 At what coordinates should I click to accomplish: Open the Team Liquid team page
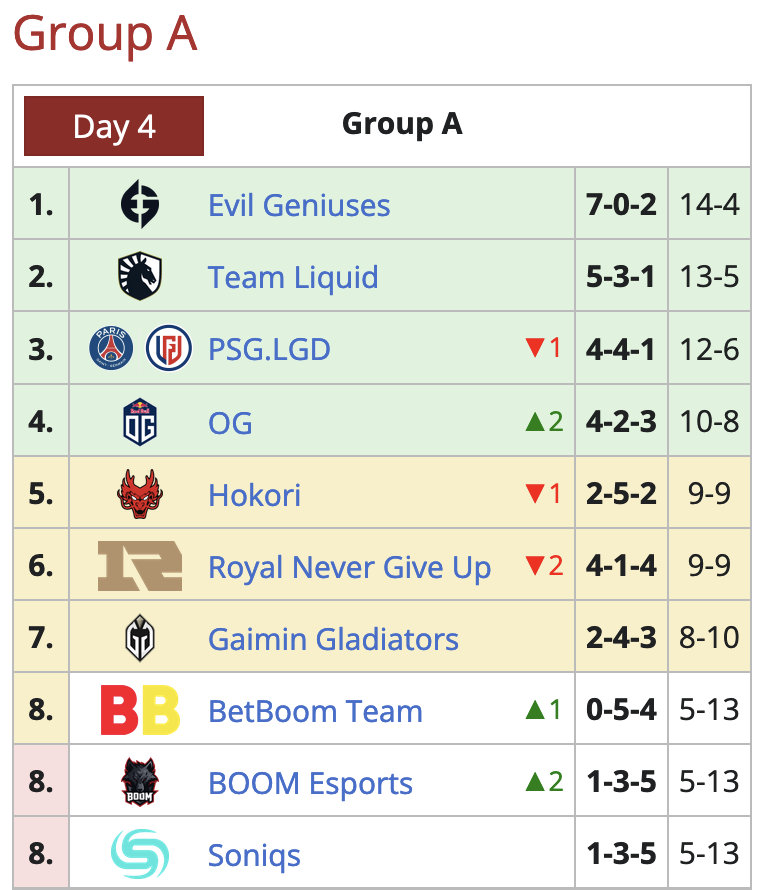(x=293, y=278)
